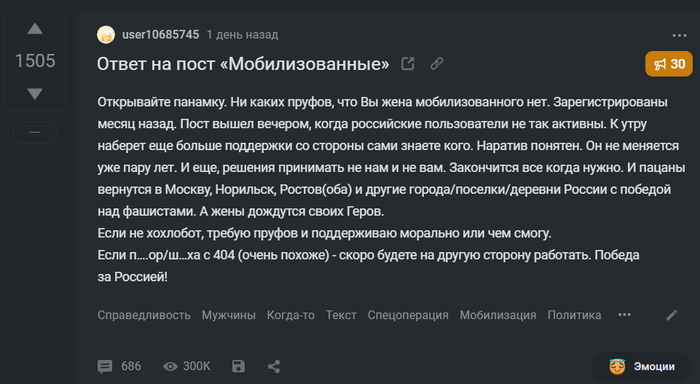Open the 686 comments icon
700x384 pixels.
click(x=105, y=367)
